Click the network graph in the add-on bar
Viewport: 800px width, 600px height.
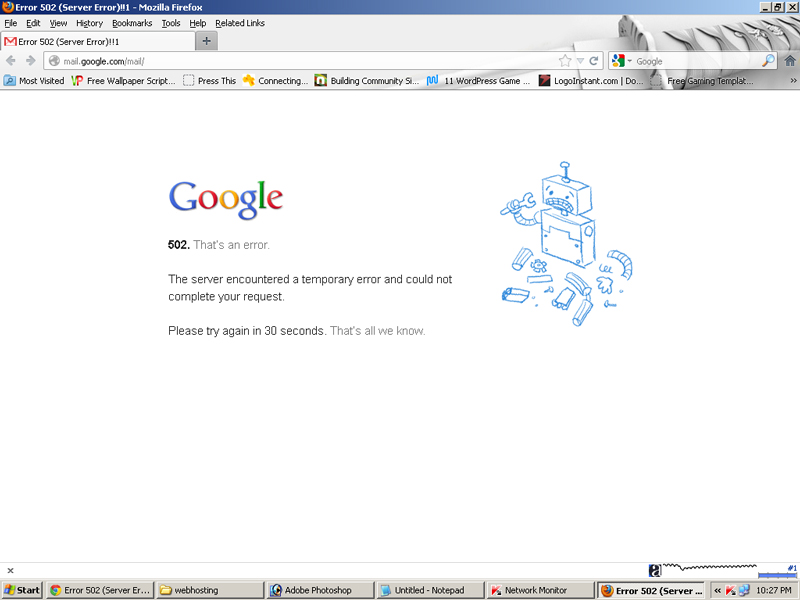[710, 567]
